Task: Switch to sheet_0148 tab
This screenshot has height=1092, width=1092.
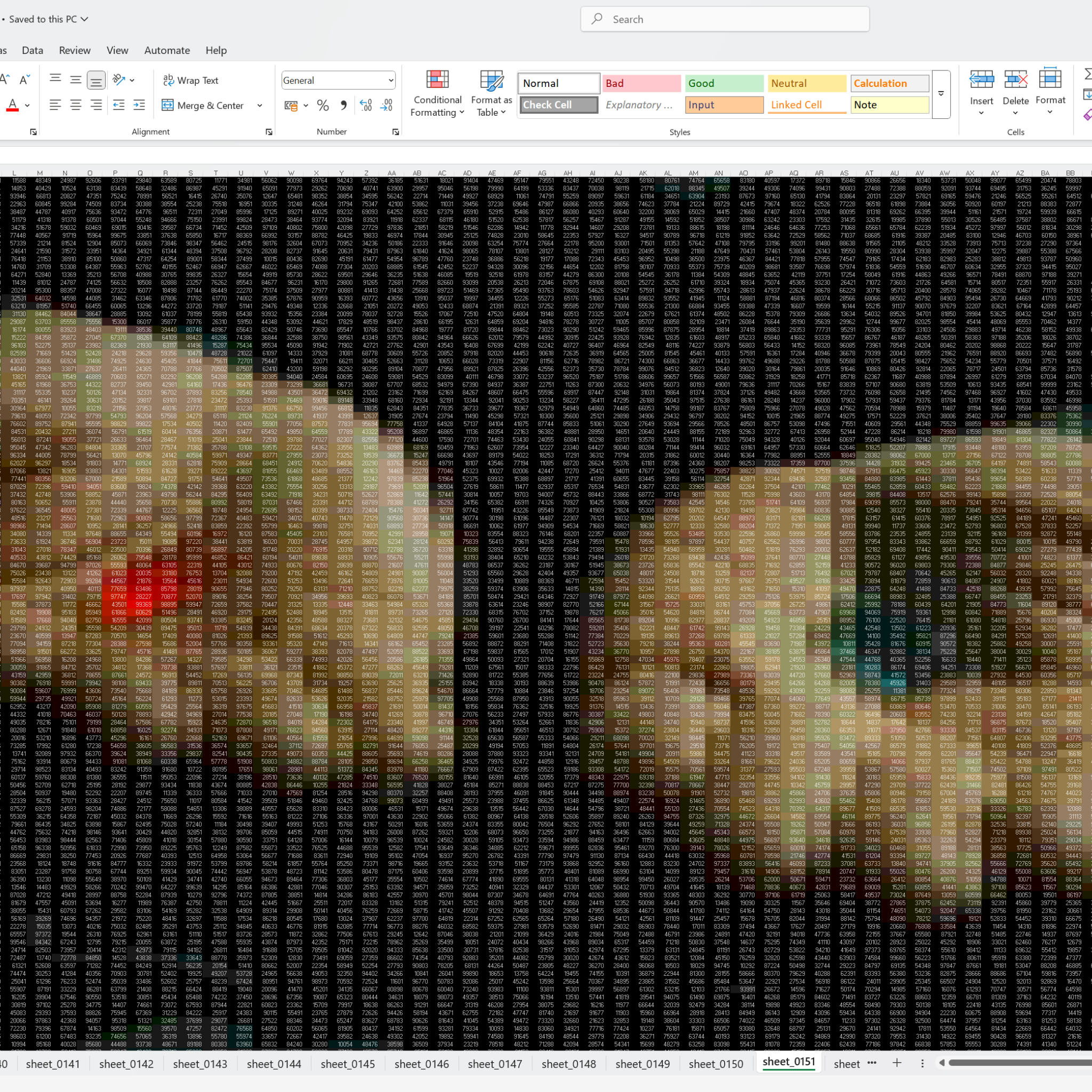Action: 568,1064
